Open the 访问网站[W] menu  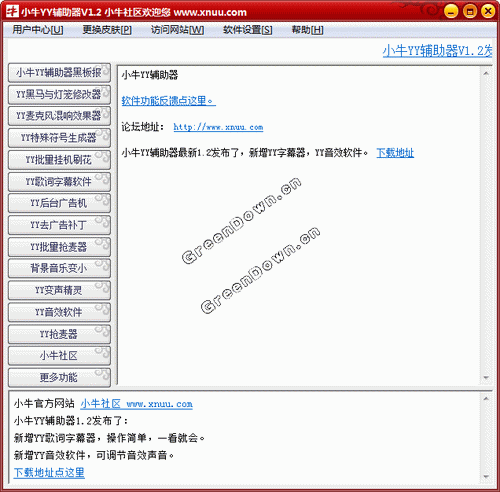coord(177,30)
